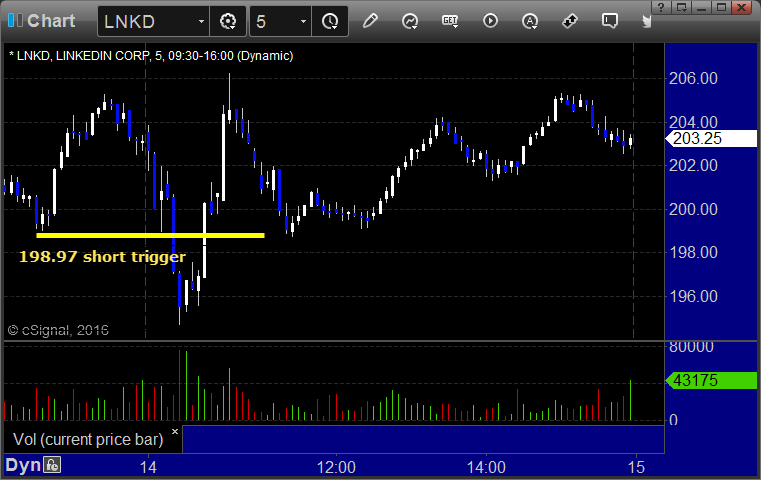
Task: Click the 203.25 current price marker
Action: [x=711, y=138]
